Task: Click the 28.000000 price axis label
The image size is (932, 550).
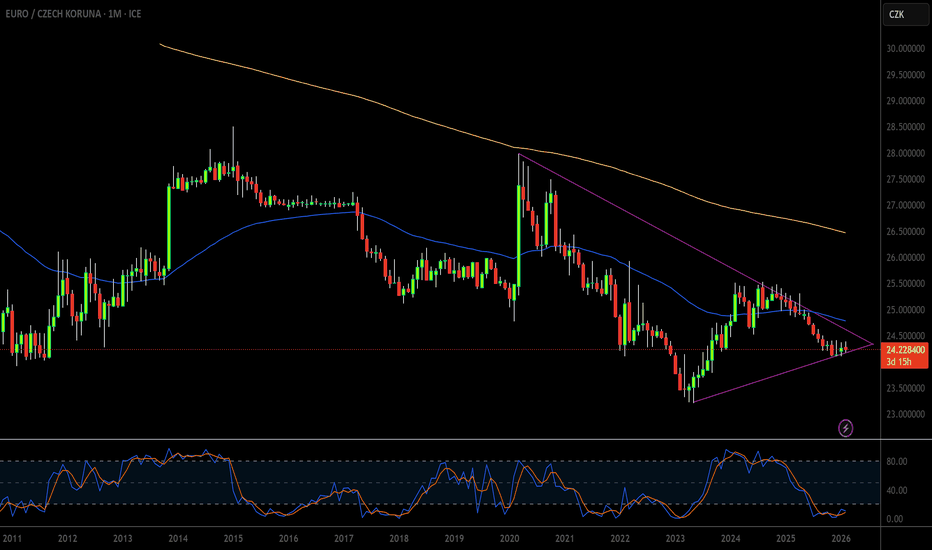Action: (x=905, y=153)
